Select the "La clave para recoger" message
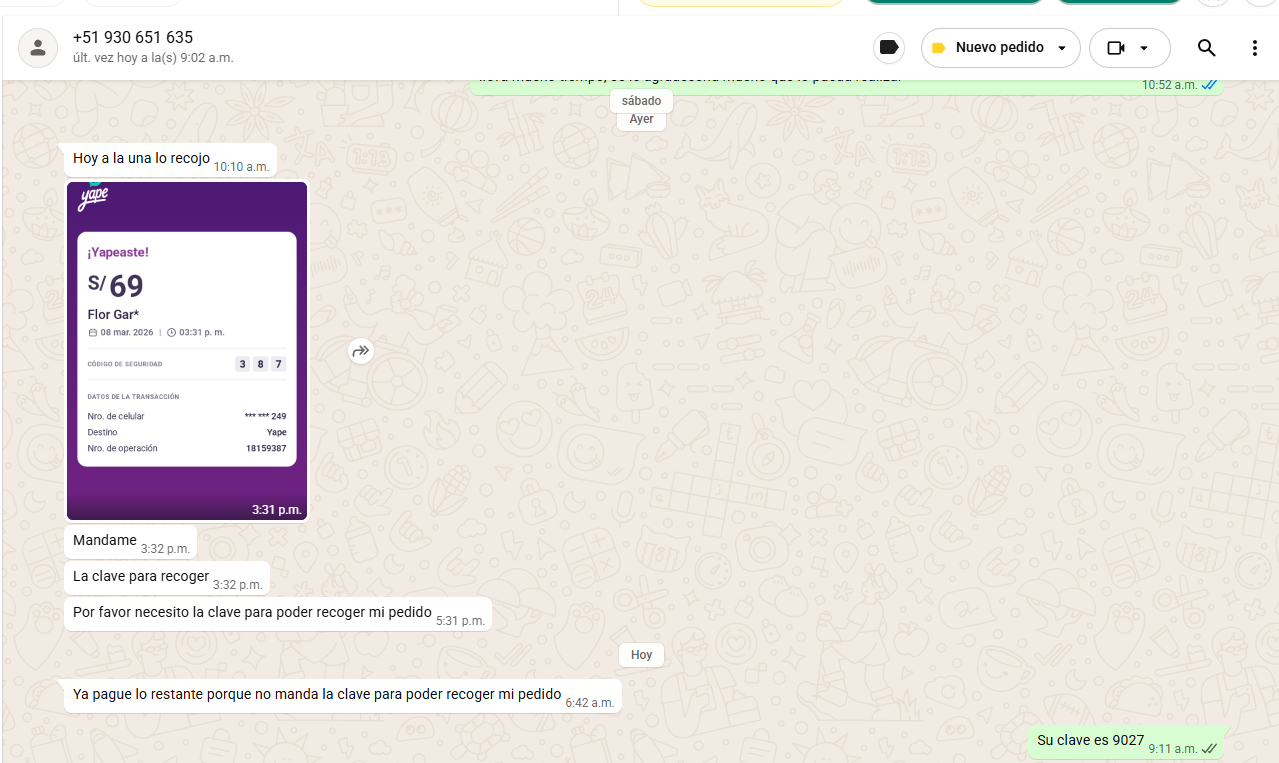Image resolution: width=1279 pixels, height=763 pixels. [x=141, y=577]
